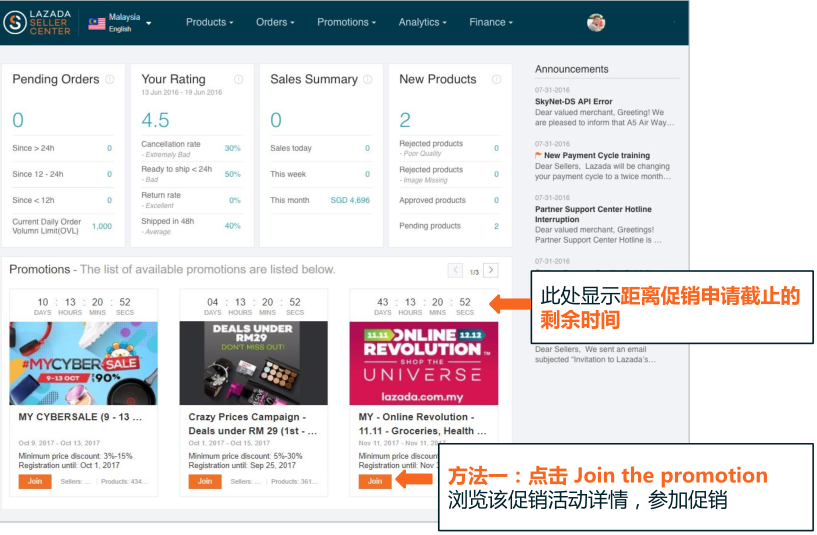Join the MY CYBERSALE promotion
Viewport: 817px width, 535px height.
click(35, 481)
